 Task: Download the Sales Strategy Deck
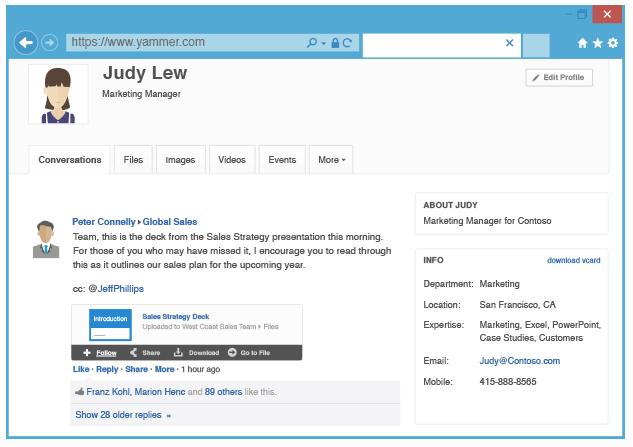pyautogui.click(x=196, y=353)
